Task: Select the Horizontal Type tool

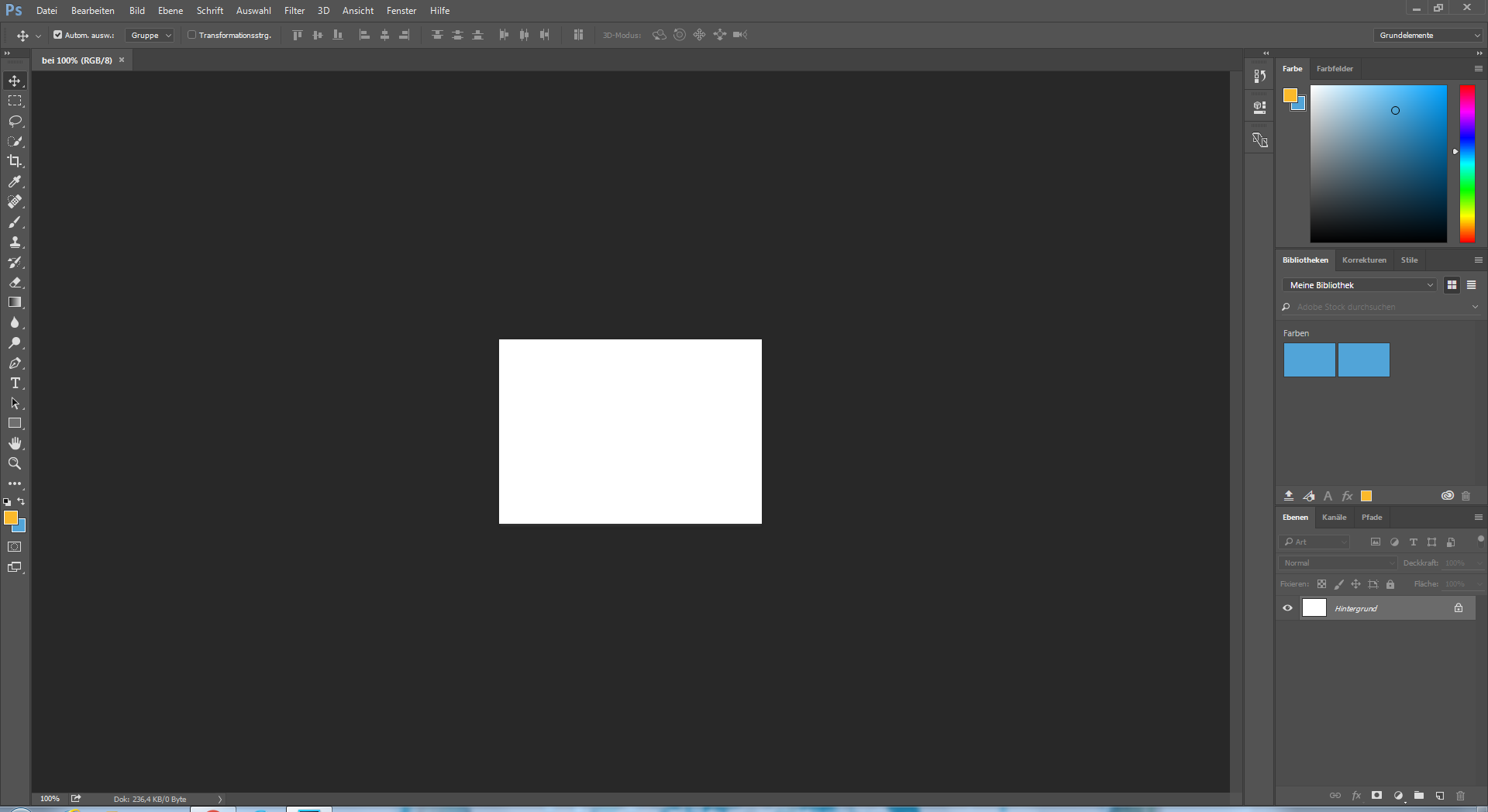Action: (15, 384)
